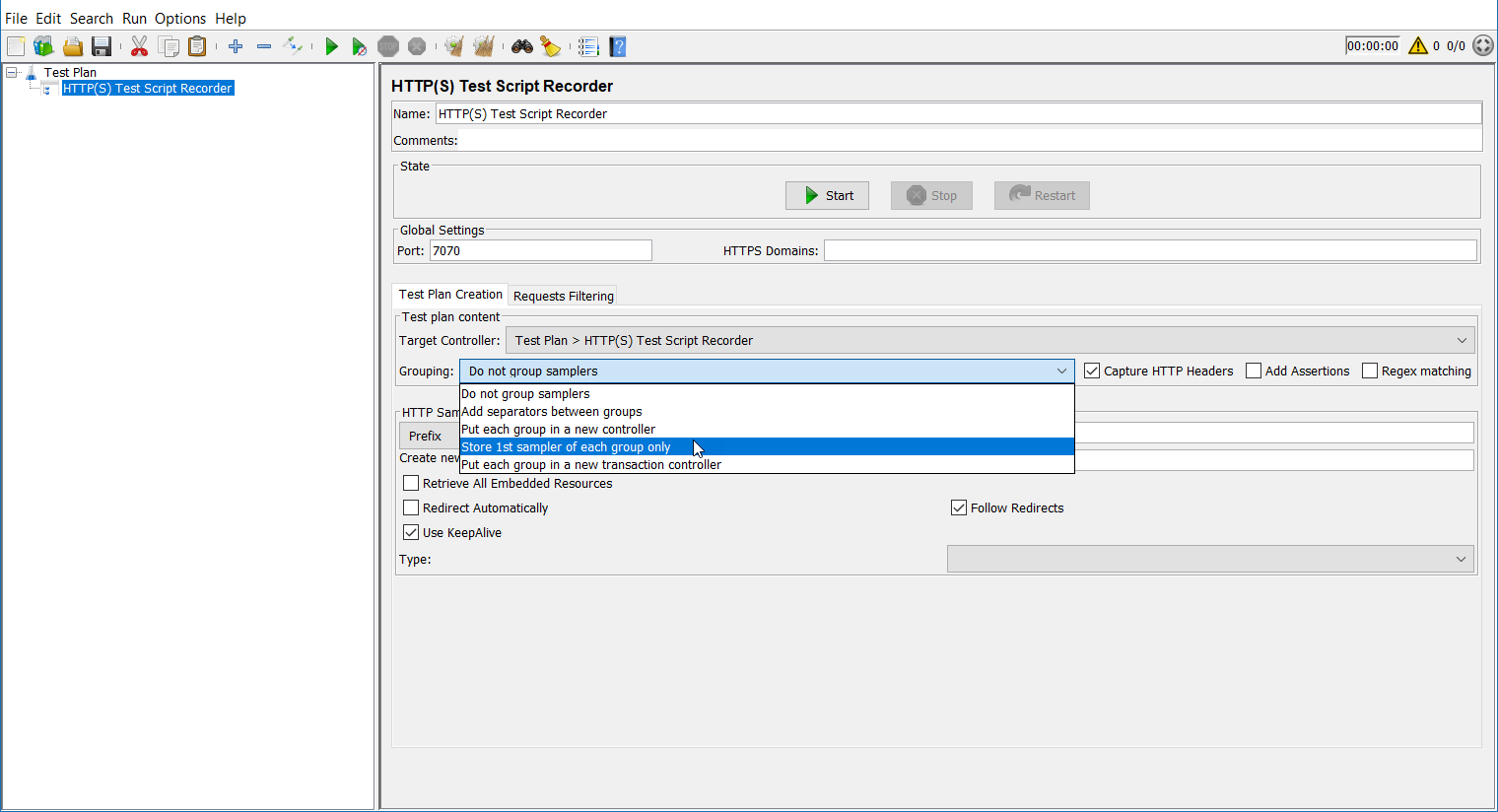Click the remote engines status icon
This screenshot has height=812, width=1498.
click(x=1483, y=46)
